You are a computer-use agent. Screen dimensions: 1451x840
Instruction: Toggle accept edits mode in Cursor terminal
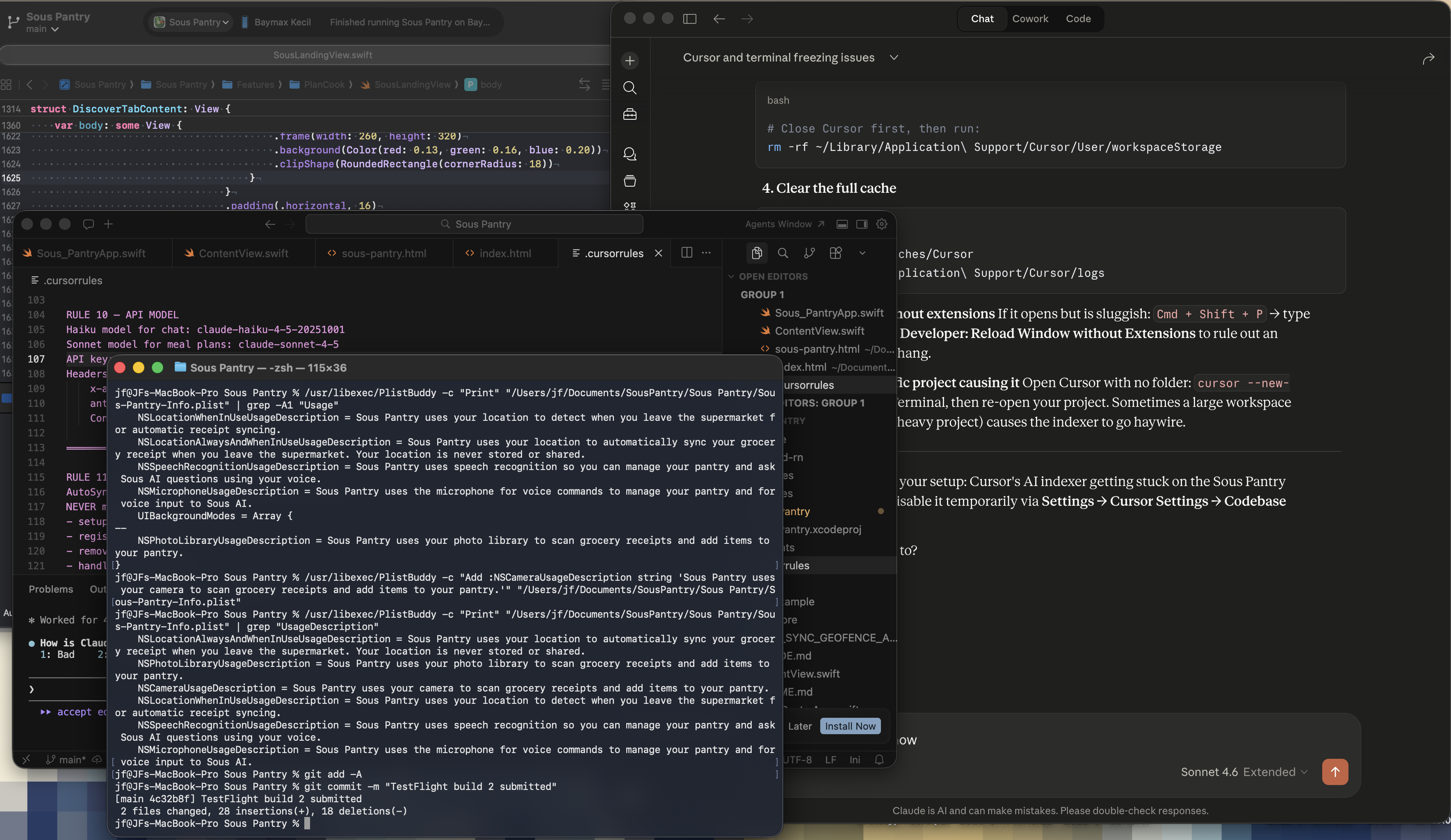click(73, 712)
